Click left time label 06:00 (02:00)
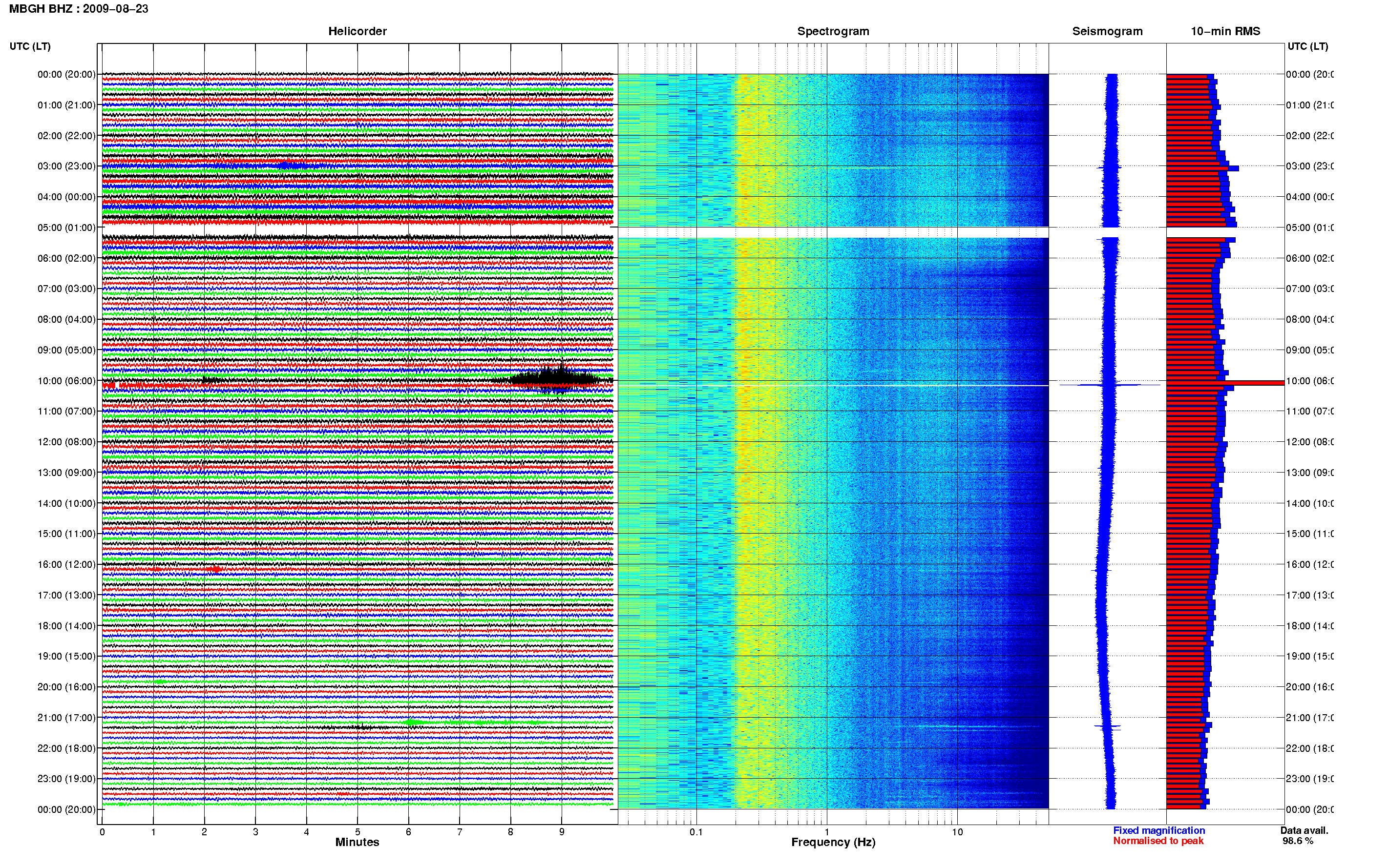 click(66, 258)
